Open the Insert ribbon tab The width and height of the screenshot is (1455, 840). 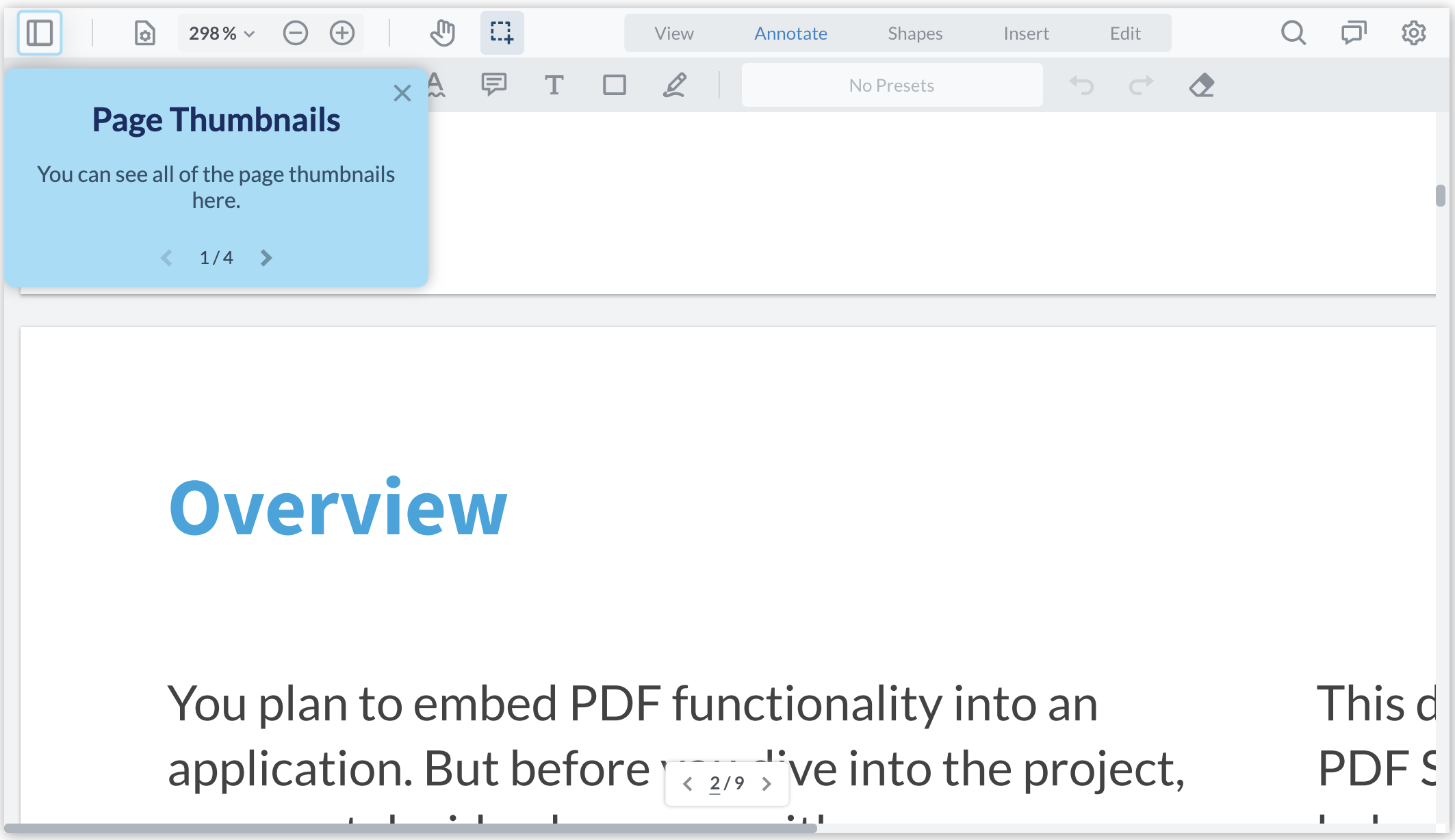point(1025,33)
